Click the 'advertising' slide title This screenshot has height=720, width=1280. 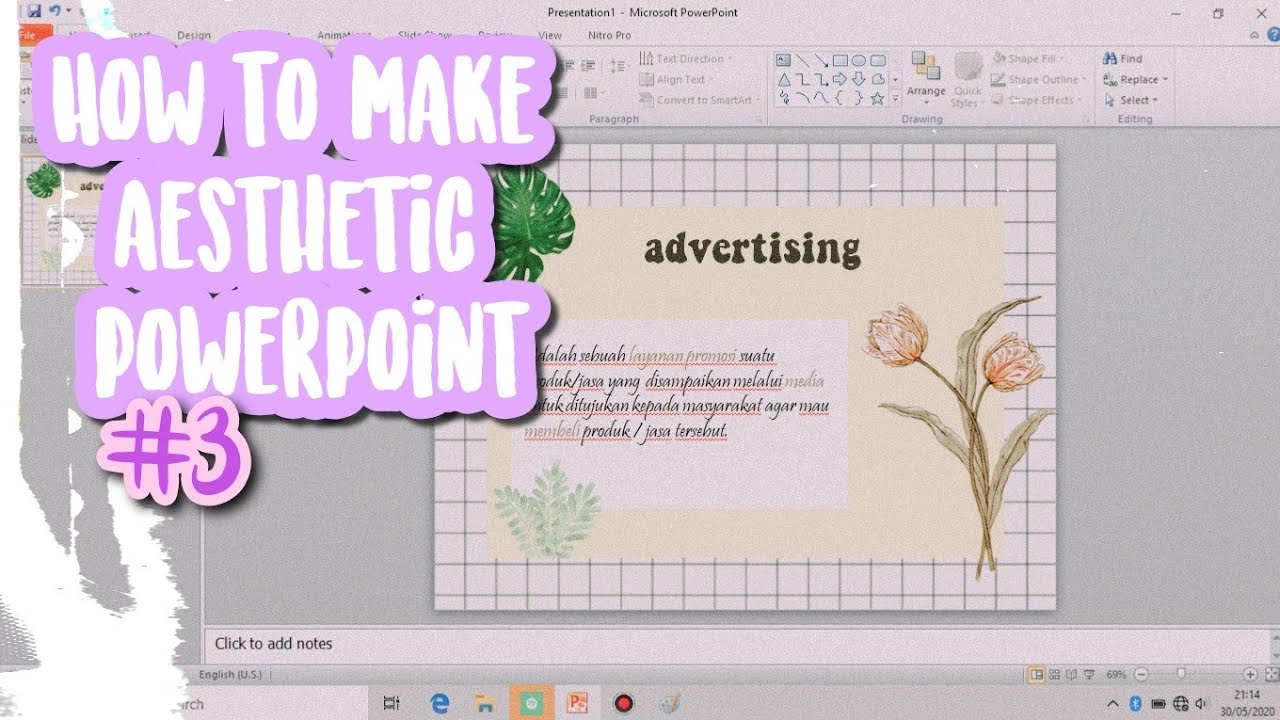point(752,250)
